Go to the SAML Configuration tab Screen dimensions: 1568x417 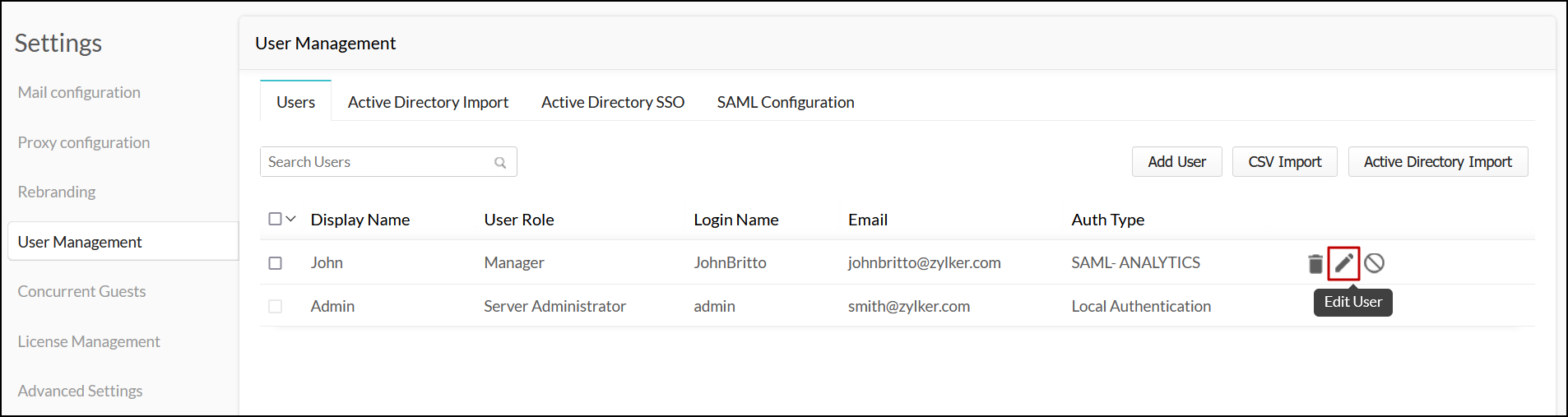[785, 102]
